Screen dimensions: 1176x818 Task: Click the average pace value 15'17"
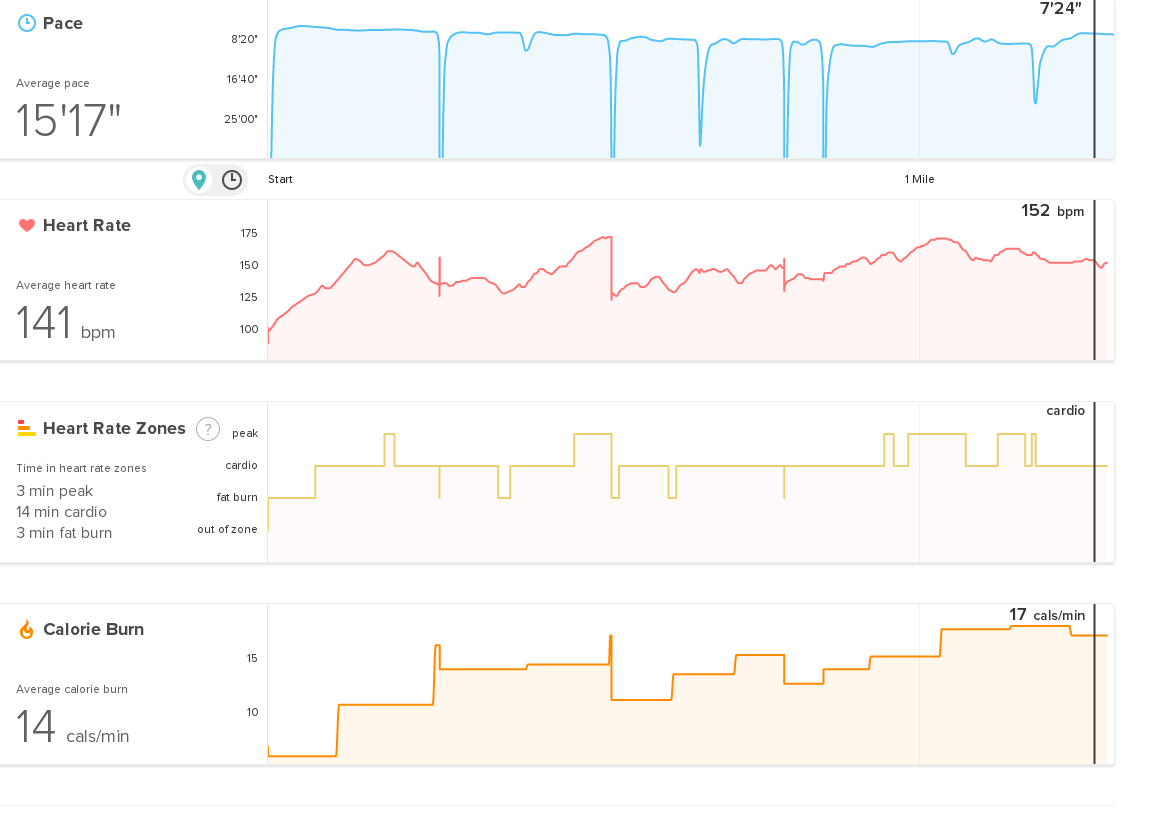[68, 120]
